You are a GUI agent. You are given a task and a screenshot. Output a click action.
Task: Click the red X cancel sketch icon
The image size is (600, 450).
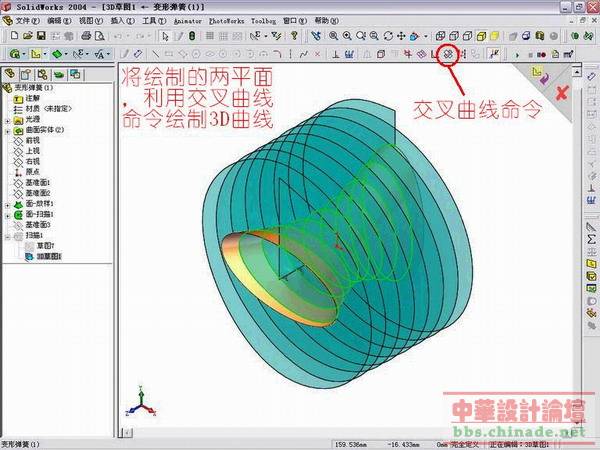click(562, 93)
